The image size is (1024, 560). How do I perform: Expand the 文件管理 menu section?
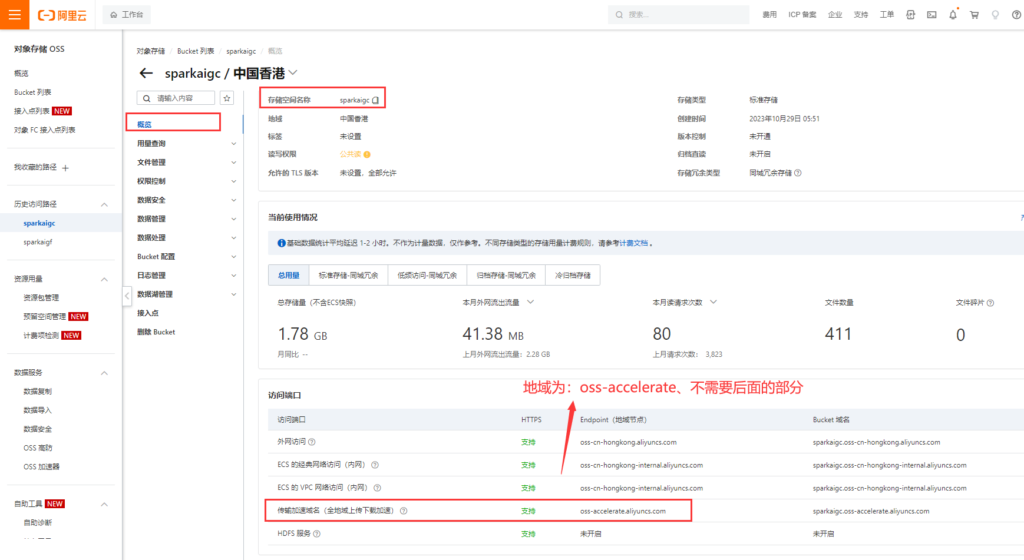234,162
